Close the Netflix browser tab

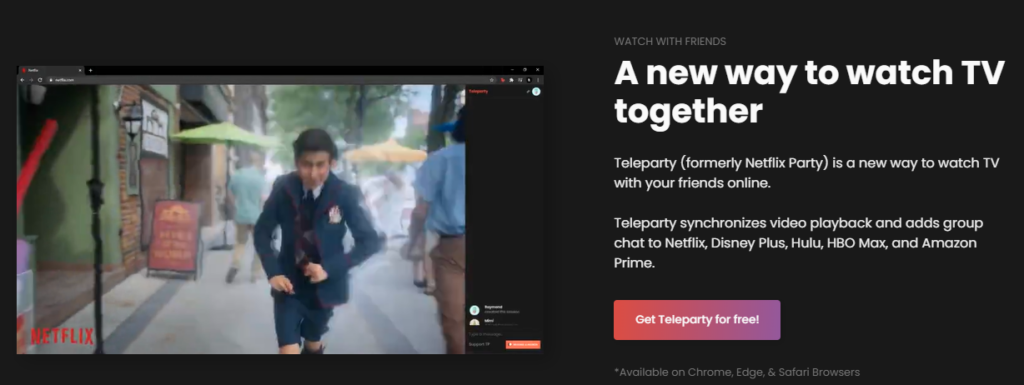(80, 70)
